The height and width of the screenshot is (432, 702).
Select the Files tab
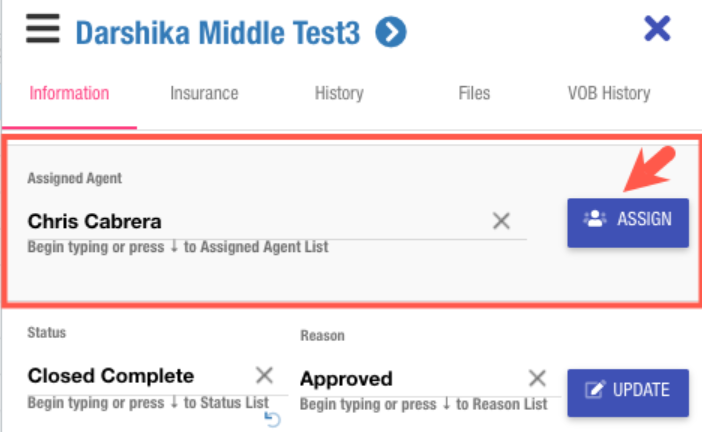tap(474, 93)
